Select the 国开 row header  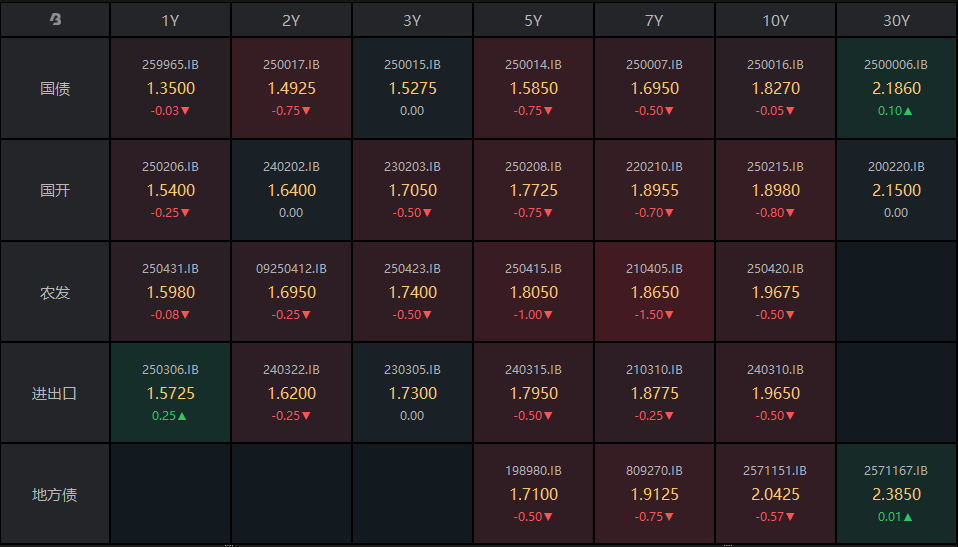point(55,190)
